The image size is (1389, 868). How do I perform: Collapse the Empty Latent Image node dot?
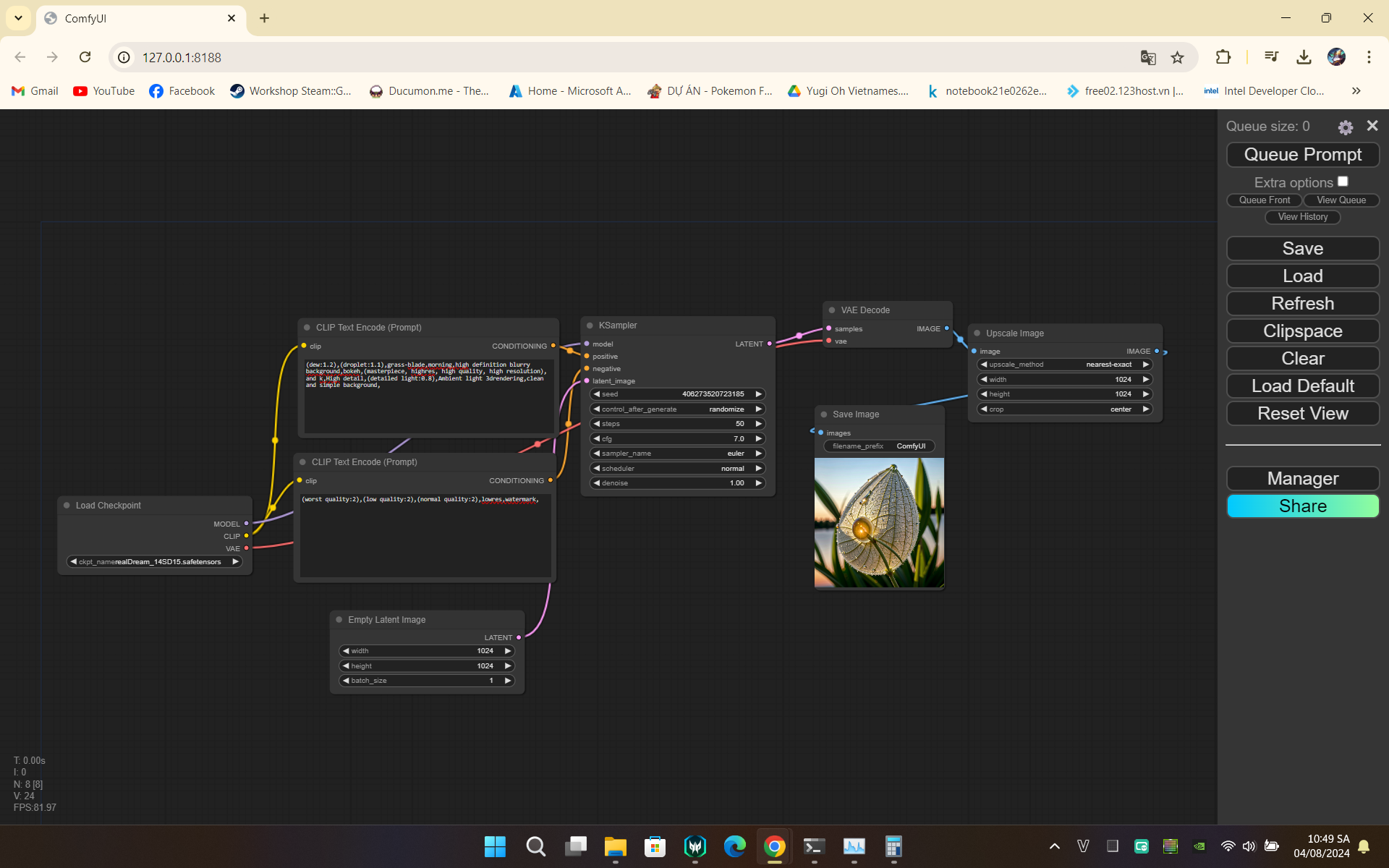pyautogui.click(x=339, y=620)
